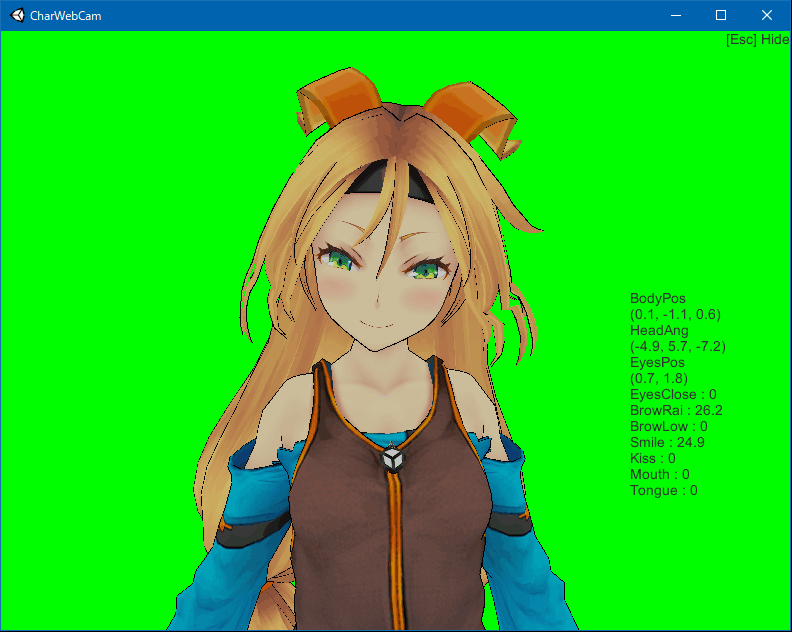Click the value (0.1, -1.1, 0.6)
The width and height of the screenshot is (792, 632).
point(675,314)
